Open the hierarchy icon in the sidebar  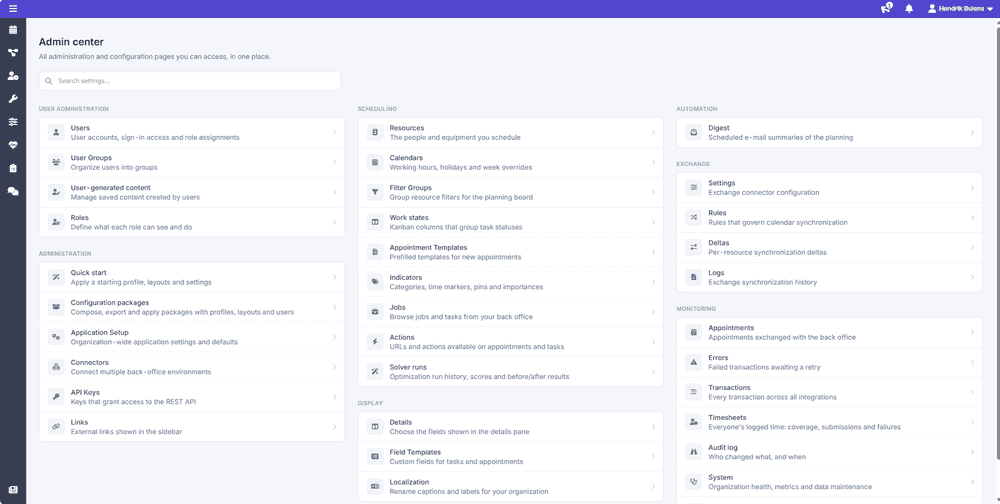coord(13,52)
